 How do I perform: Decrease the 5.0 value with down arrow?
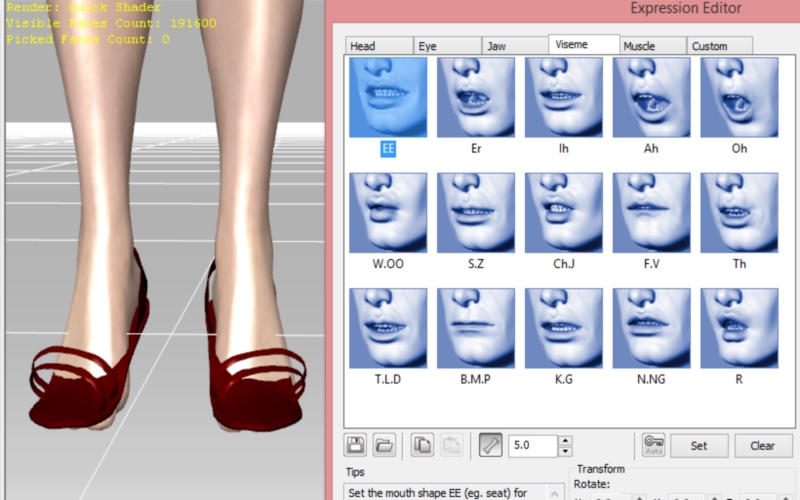tap(565, 451)
